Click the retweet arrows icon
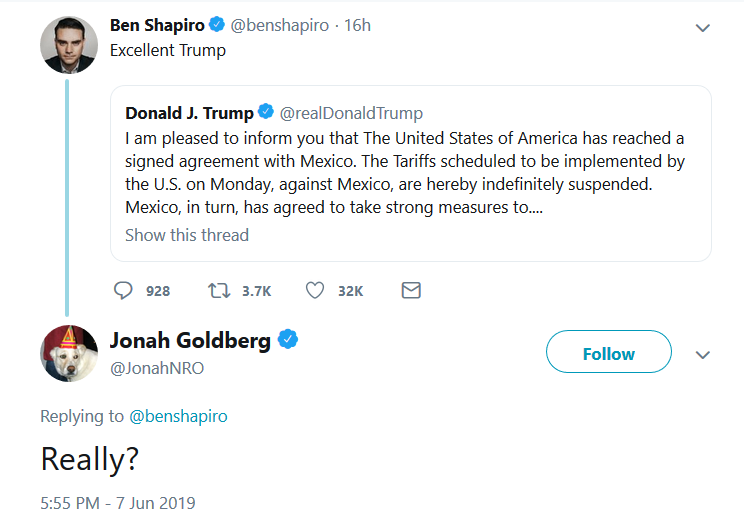Image resolution: width=744 pixels, height=517 pixels. [218, 290]
